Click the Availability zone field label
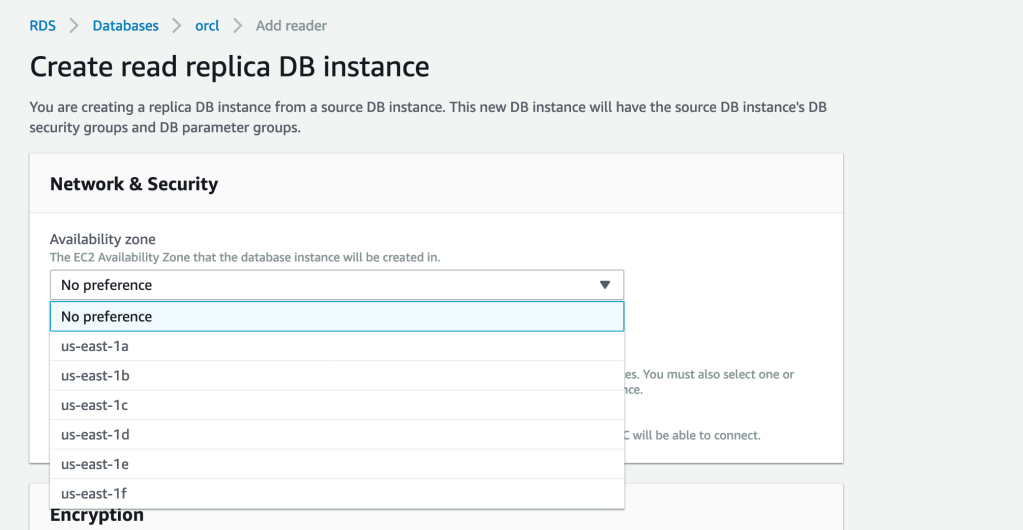The height and width of the screenshot is (530, 1023). tap(103, 240)
